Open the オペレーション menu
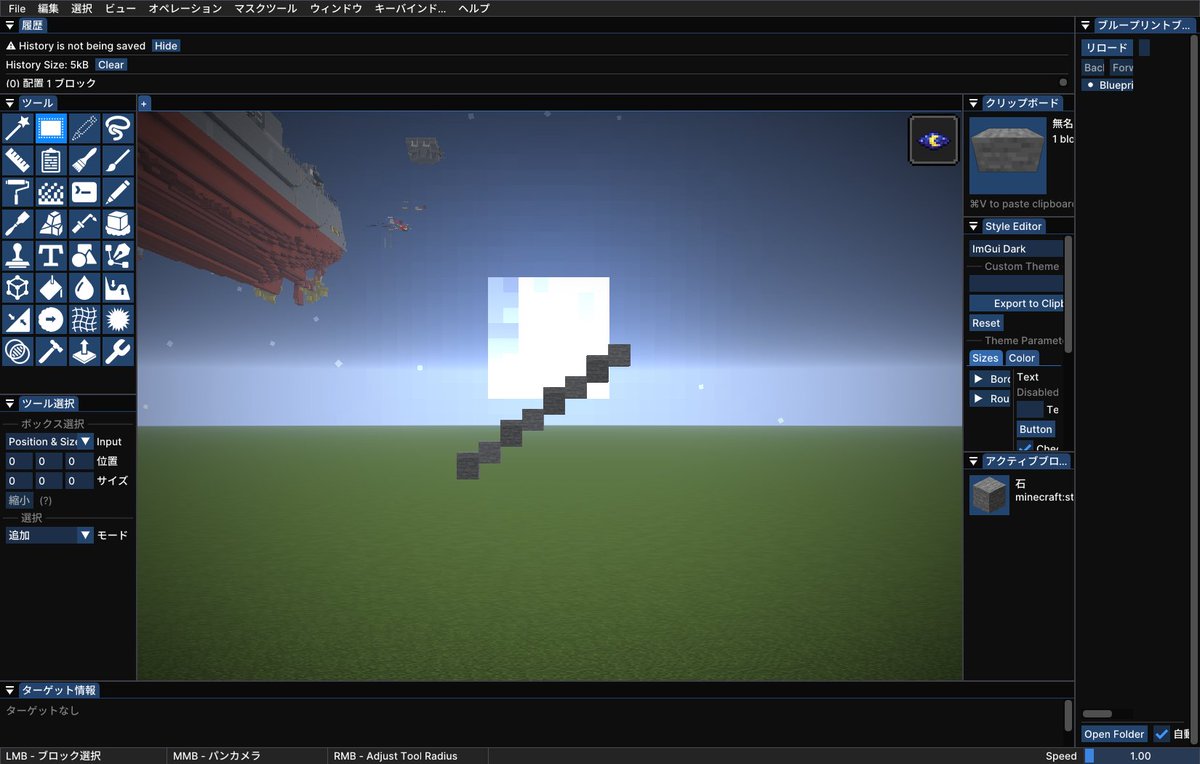Screen dimensions: 1200x764 (x=185, y=8)
